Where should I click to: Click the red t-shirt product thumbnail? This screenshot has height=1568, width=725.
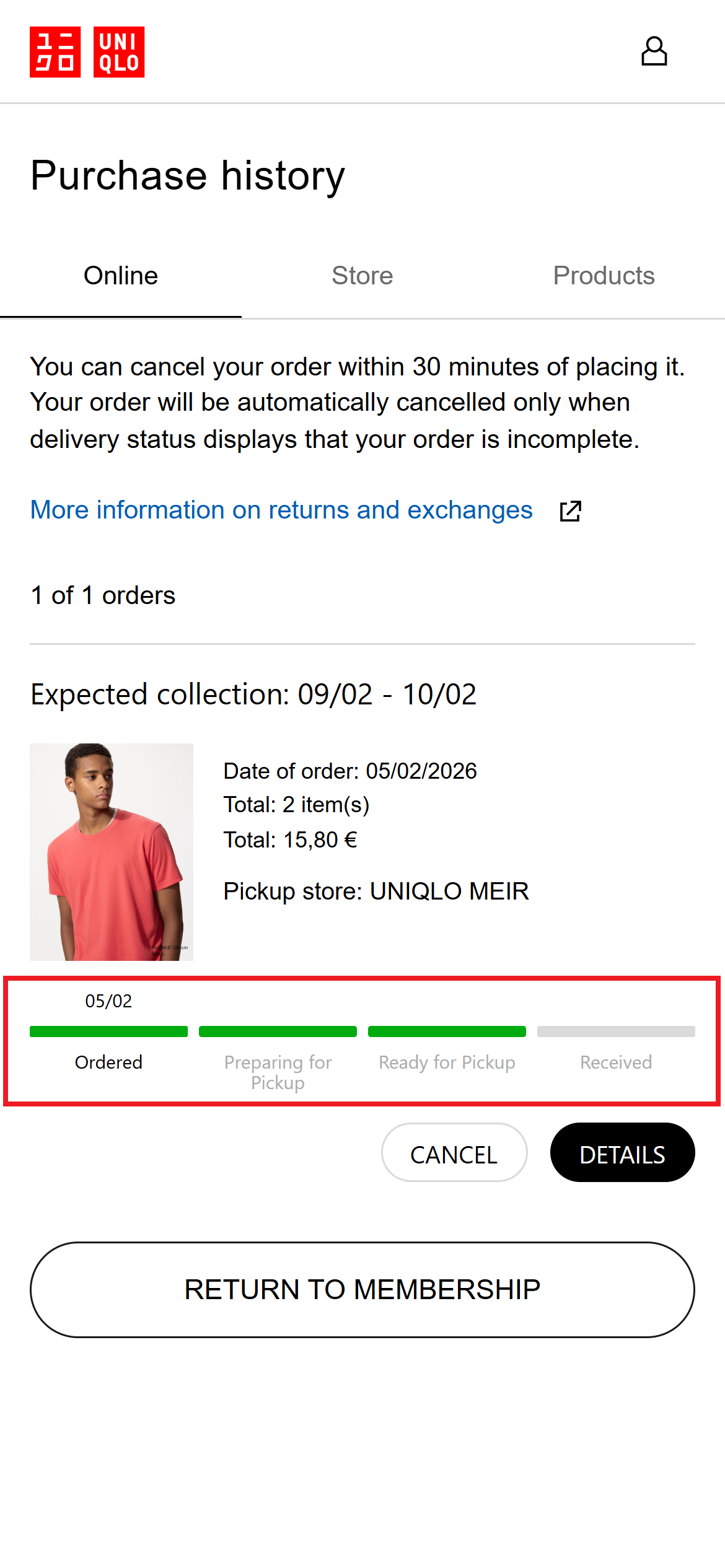coord(112,852)
